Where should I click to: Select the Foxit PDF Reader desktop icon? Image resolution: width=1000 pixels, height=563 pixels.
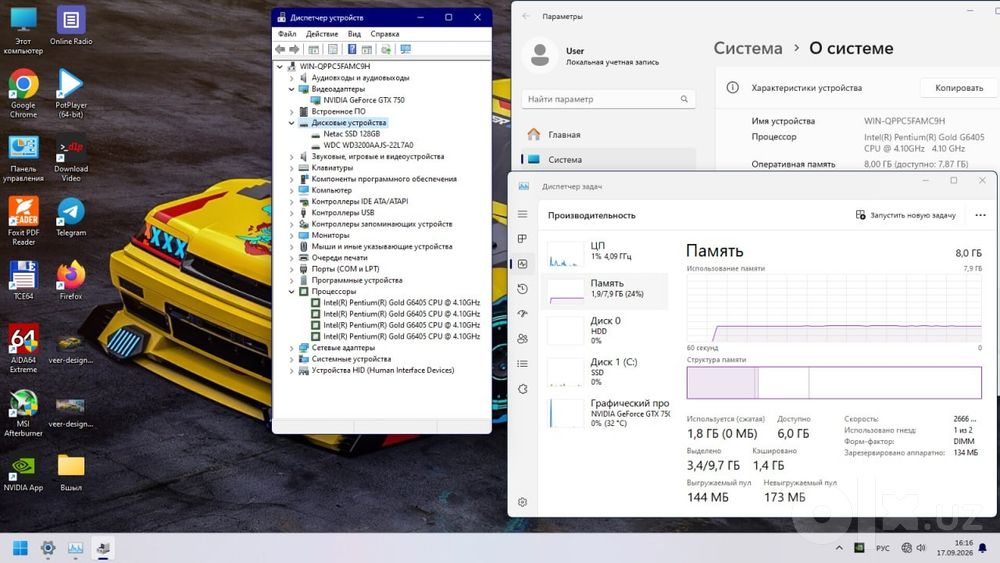pyautogui.click(x=24, y=221)
